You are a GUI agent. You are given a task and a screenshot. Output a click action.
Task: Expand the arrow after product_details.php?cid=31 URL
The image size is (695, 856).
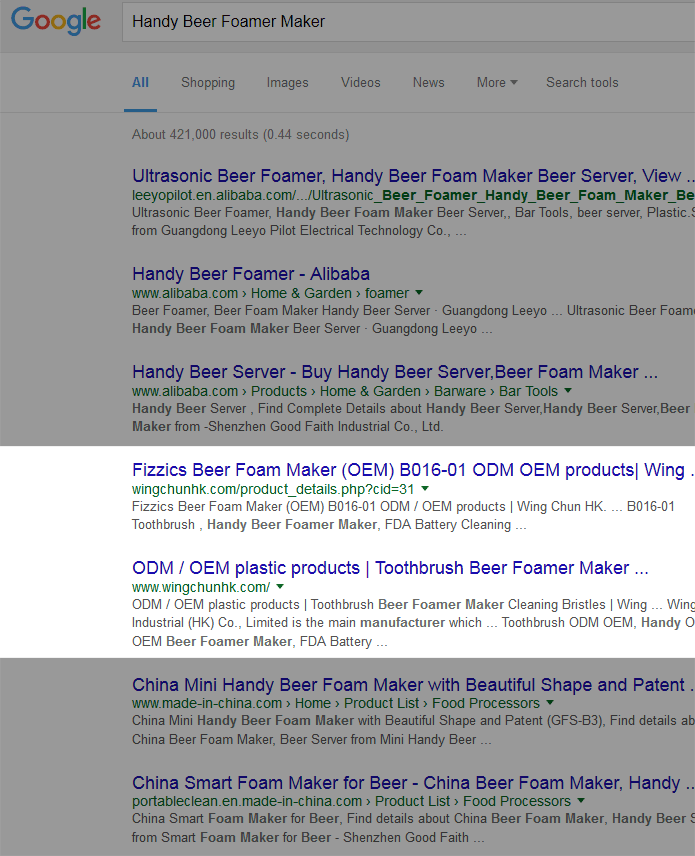pyautogui.click(x=425, y=489)
